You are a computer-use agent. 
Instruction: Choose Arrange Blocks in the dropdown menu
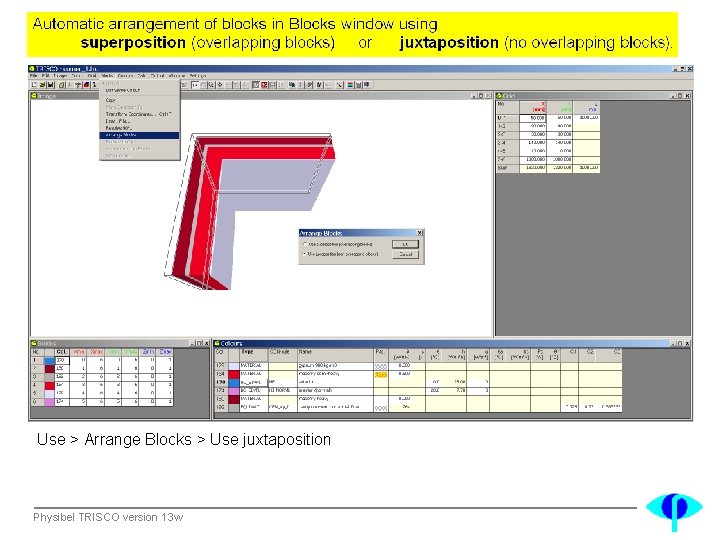pos(139,135)
